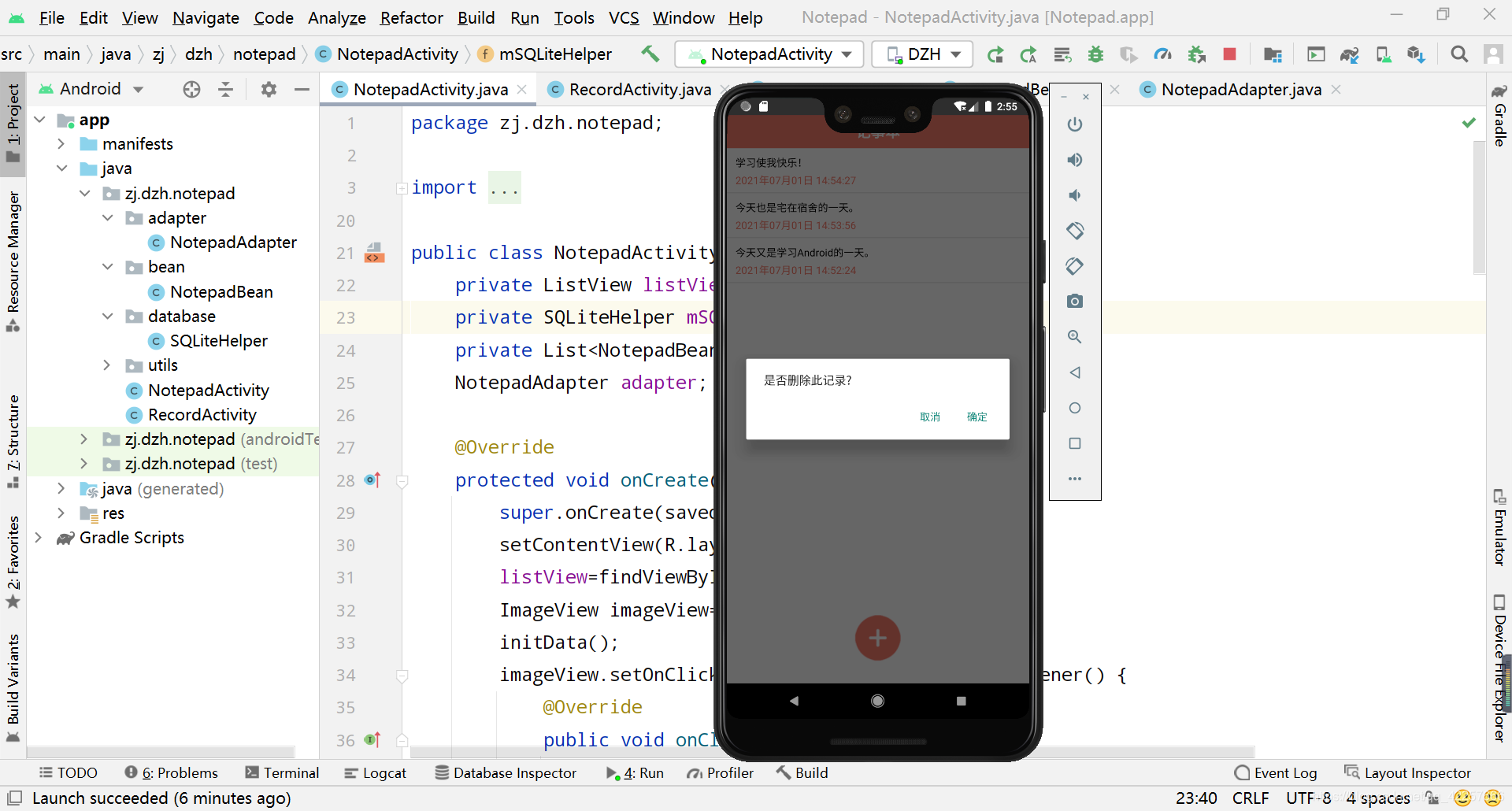Open the Refactor menu
This screenshot has width=1512, height=811.
point(411,17)
